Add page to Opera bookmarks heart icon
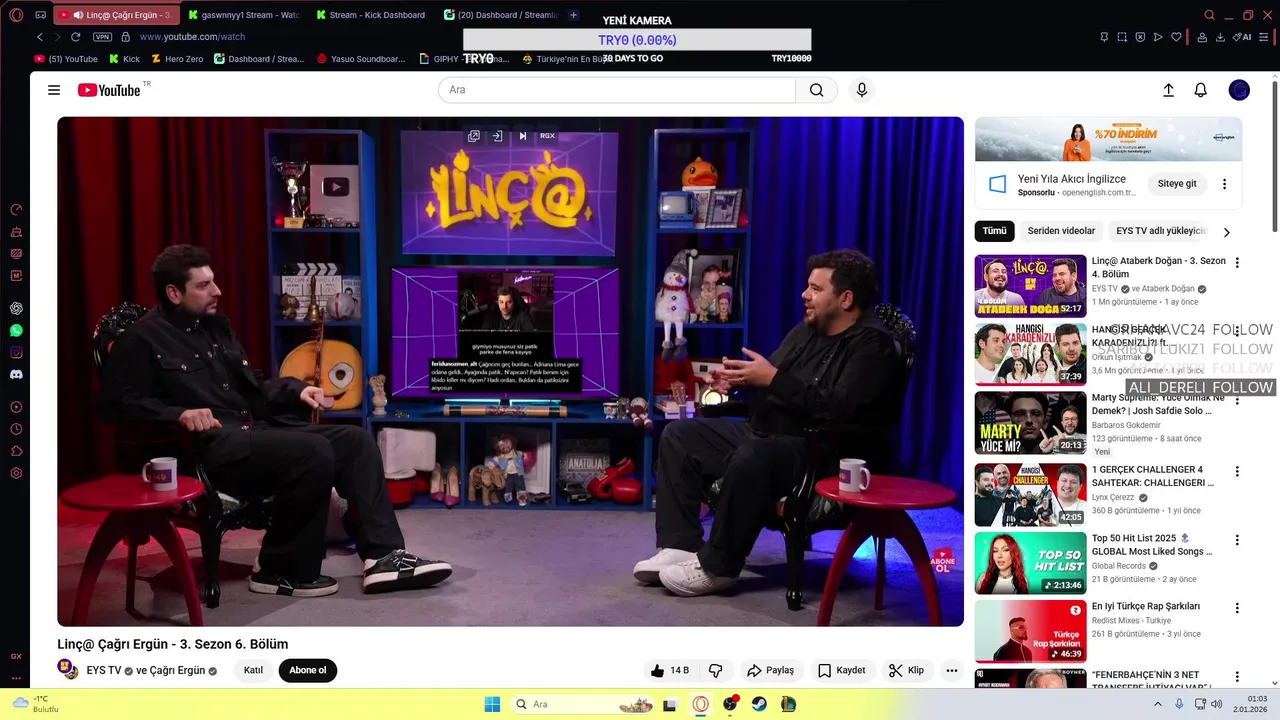Screen dimensions: 1280x720 point(1176,37)
